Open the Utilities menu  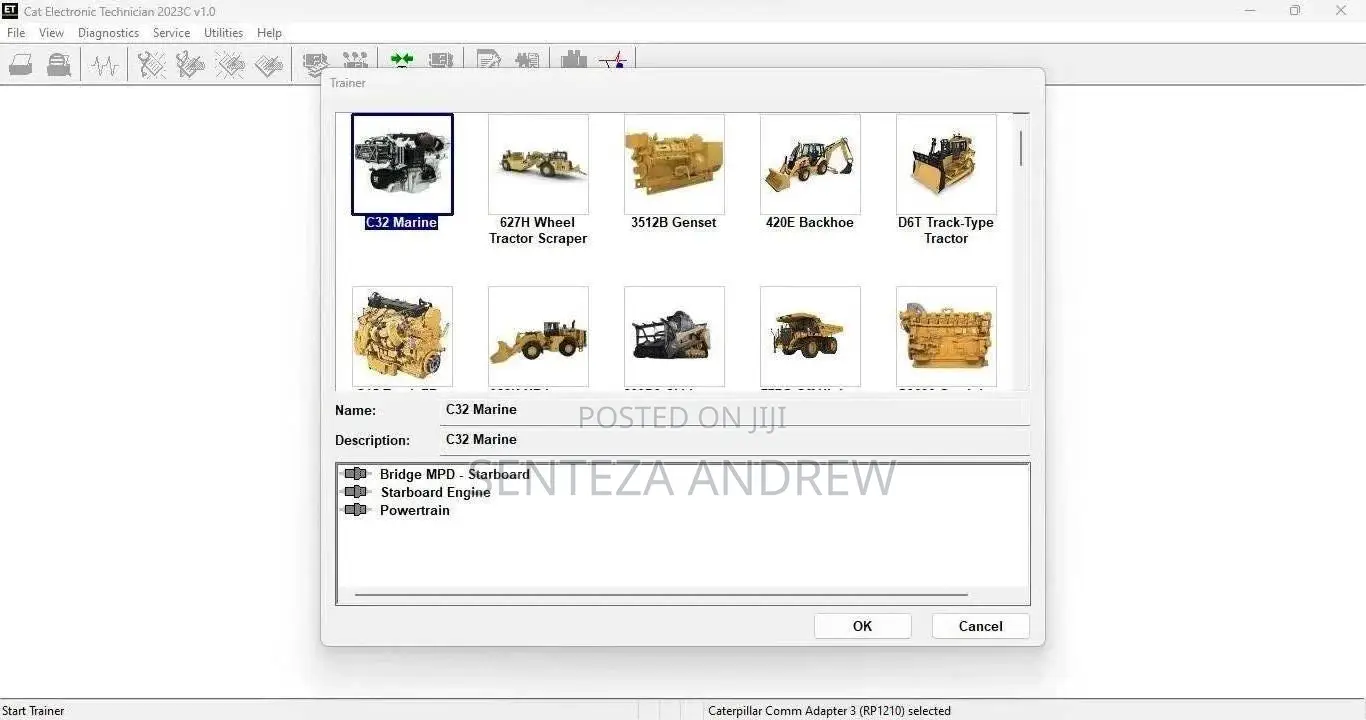pyautogui.click(x=223, y=33)
